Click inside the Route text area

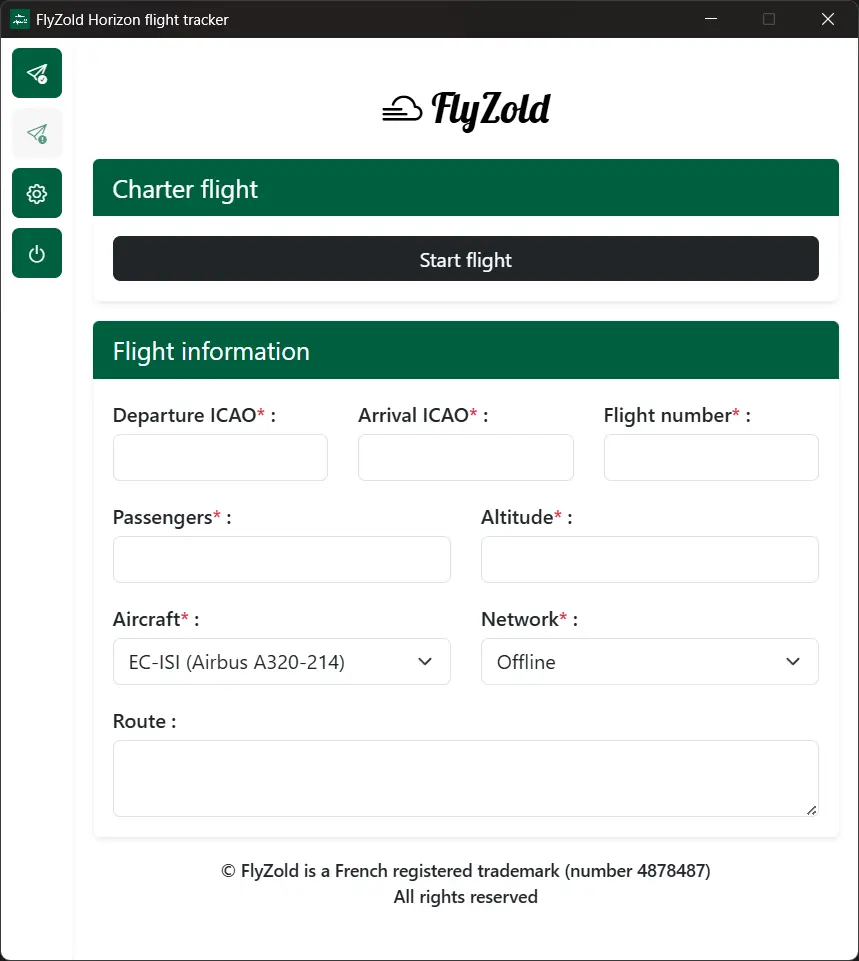pyautogui.click(x=465, y=777)
